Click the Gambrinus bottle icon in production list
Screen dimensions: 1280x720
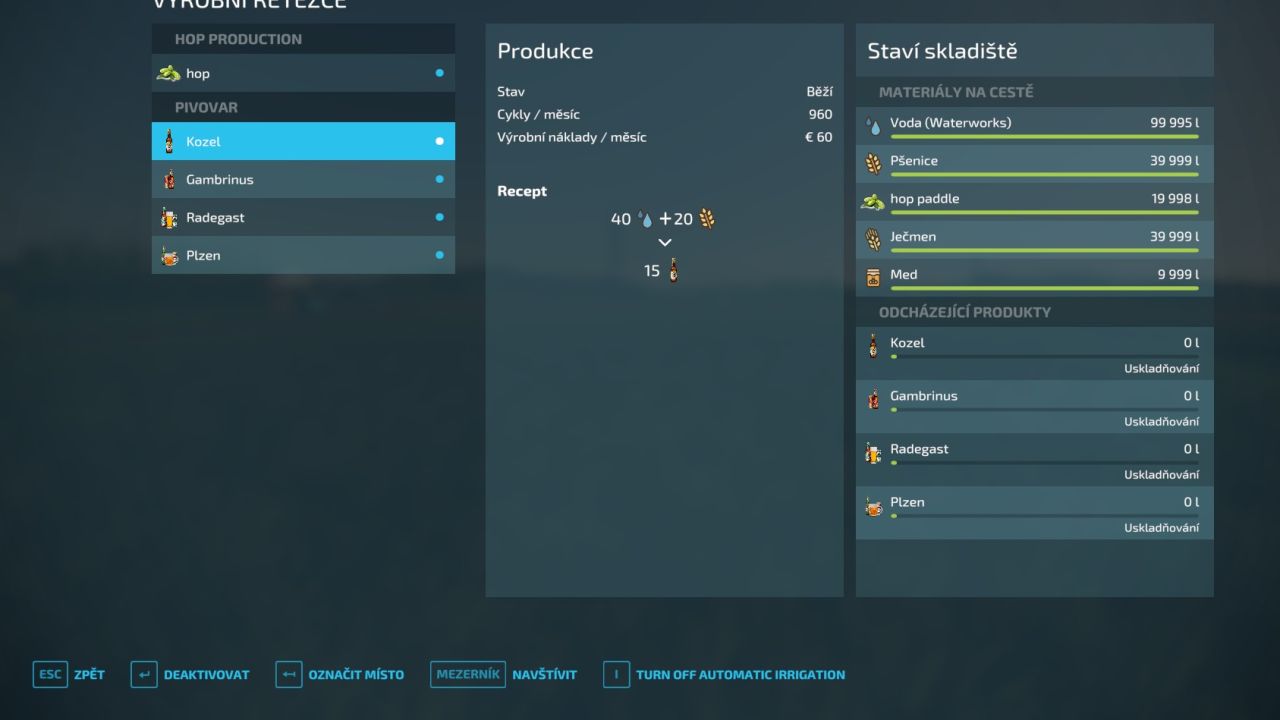(x=168, y=180)
